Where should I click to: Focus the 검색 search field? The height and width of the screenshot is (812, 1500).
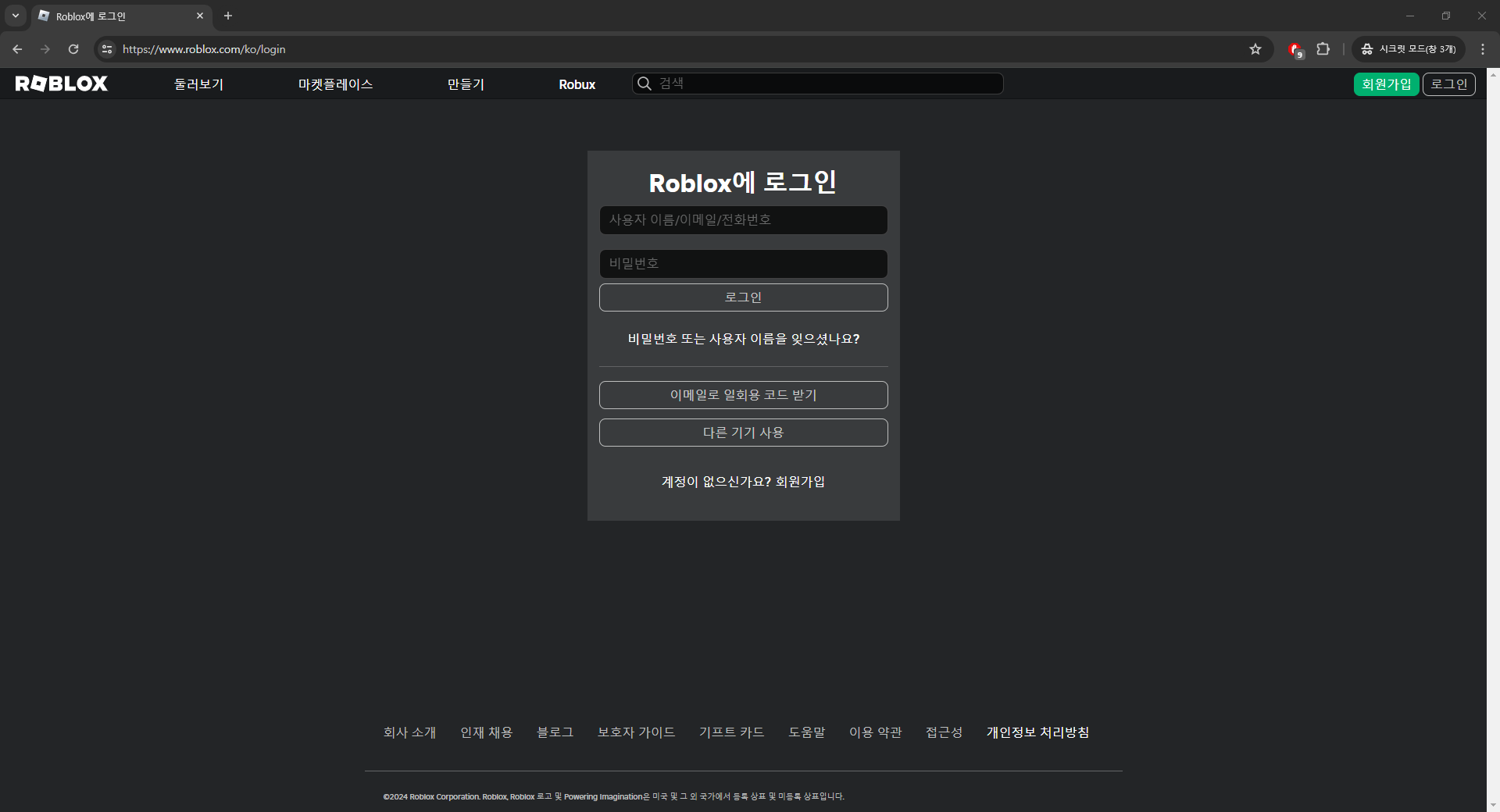pyautogui.click(x=818, y=84)
